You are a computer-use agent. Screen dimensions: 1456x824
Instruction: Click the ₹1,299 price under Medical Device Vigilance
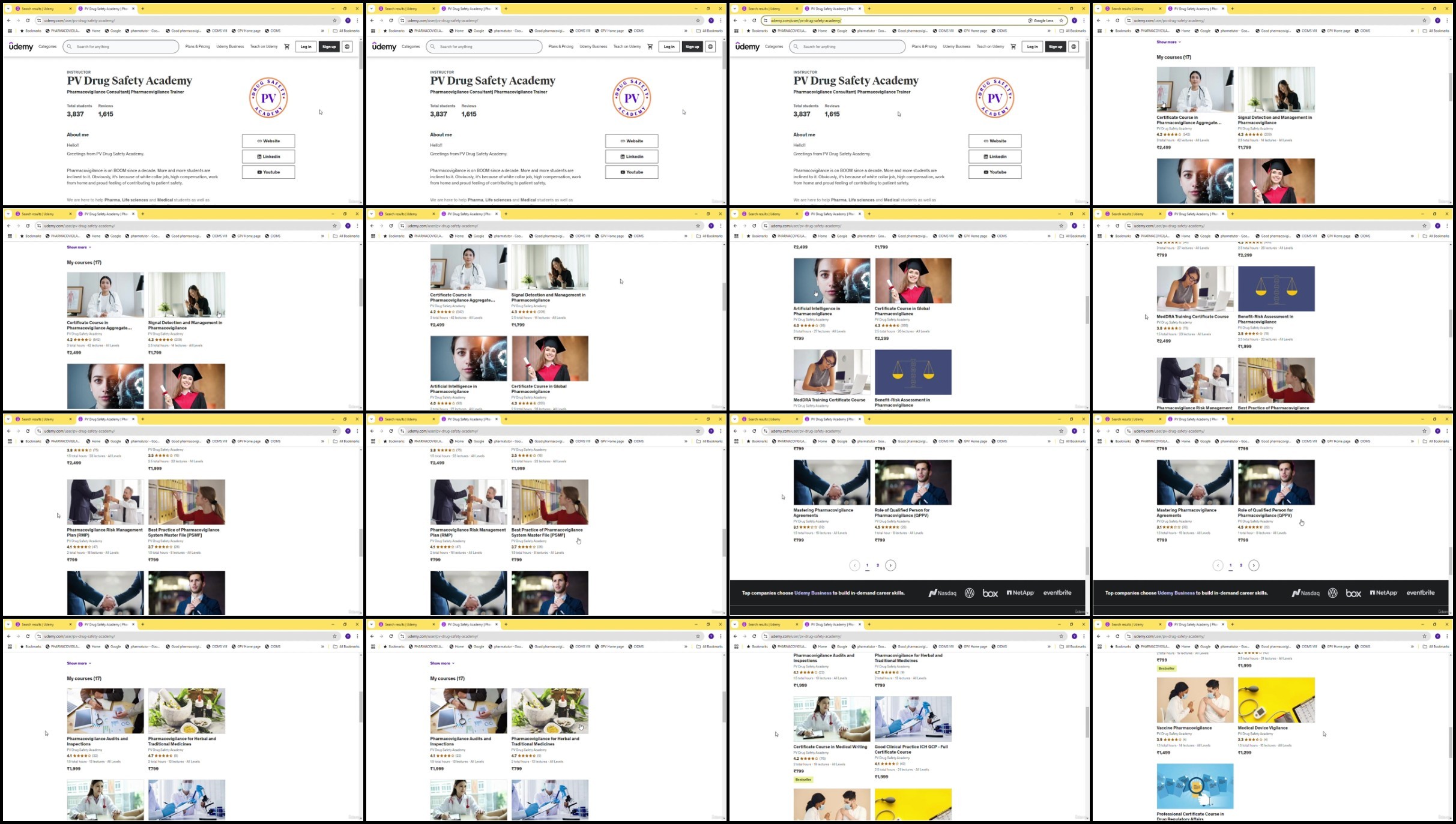point(1245,753)
